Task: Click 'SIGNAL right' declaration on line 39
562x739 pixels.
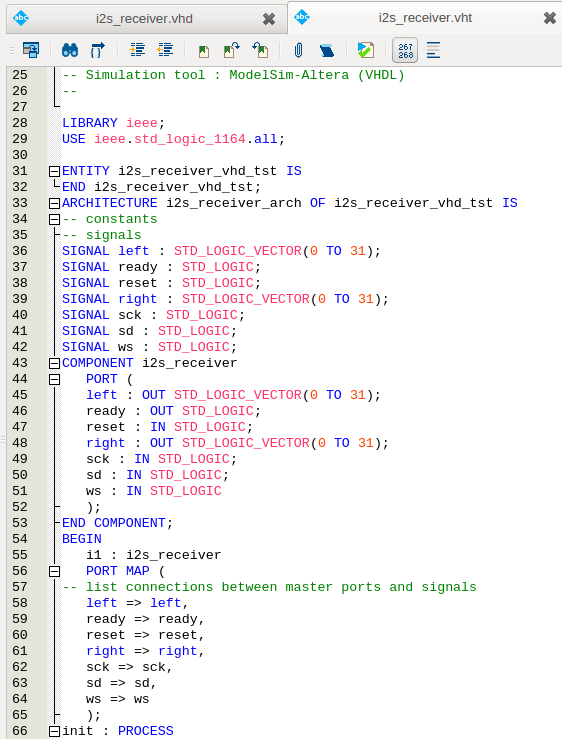Action: tap(225, 299)
